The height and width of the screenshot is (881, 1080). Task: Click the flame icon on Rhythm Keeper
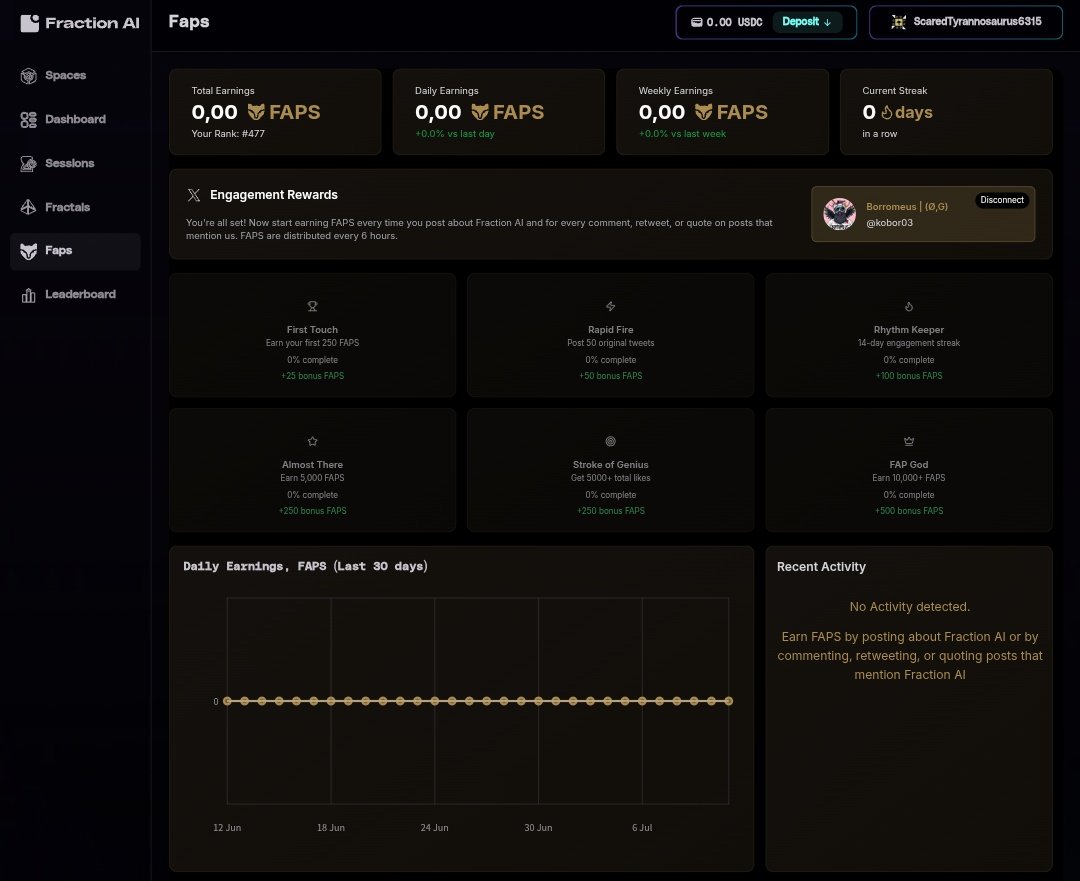click(908, 306)
